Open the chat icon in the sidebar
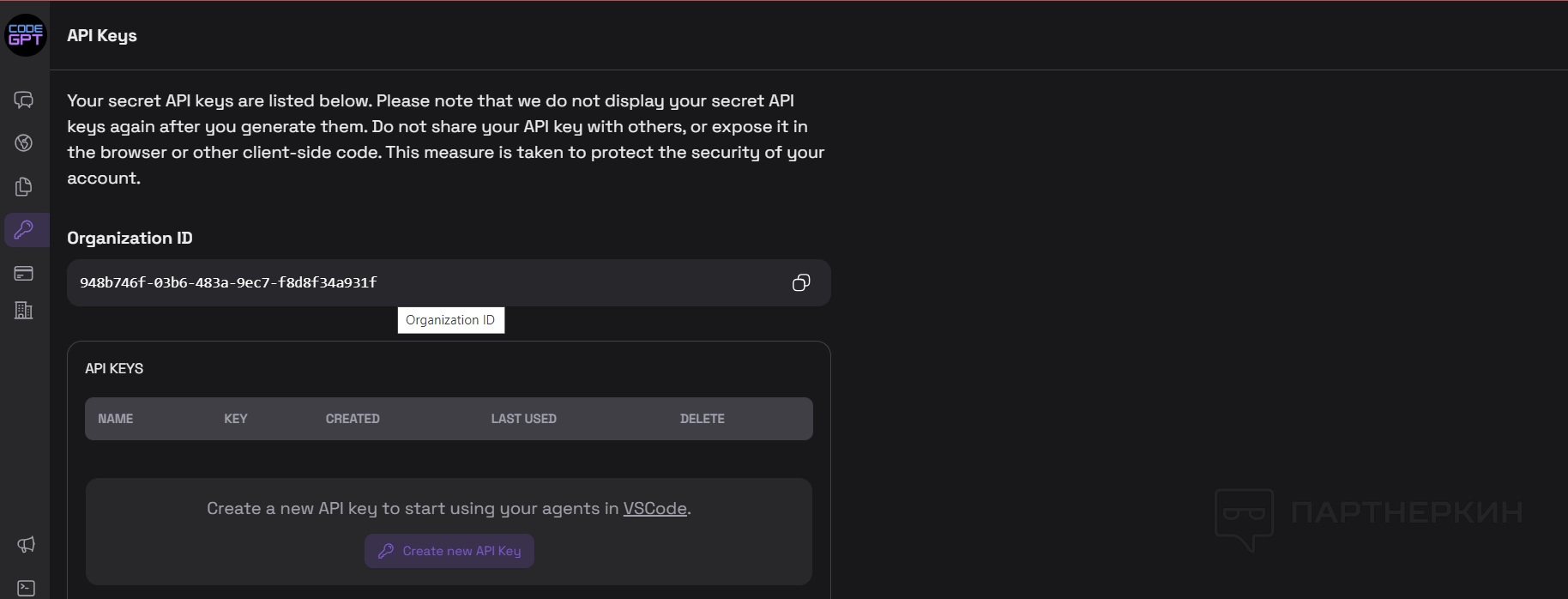This screenshot has height=599, width=1568. (24, 100)
